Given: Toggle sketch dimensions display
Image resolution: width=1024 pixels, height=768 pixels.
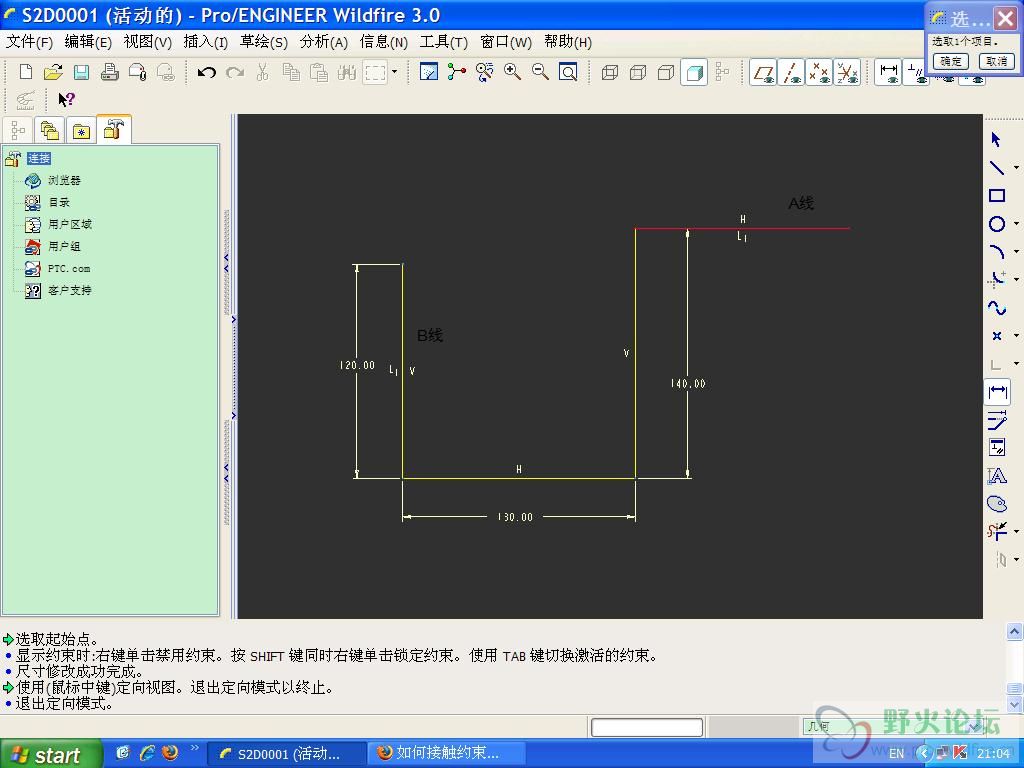Looking at the screenshot, I should click(x=888, y=72).
